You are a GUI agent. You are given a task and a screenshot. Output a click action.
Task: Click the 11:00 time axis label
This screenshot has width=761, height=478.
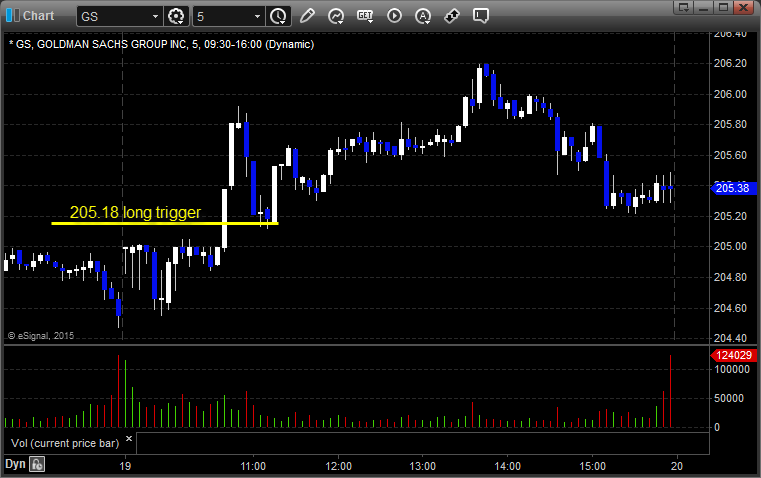[253, 466]
